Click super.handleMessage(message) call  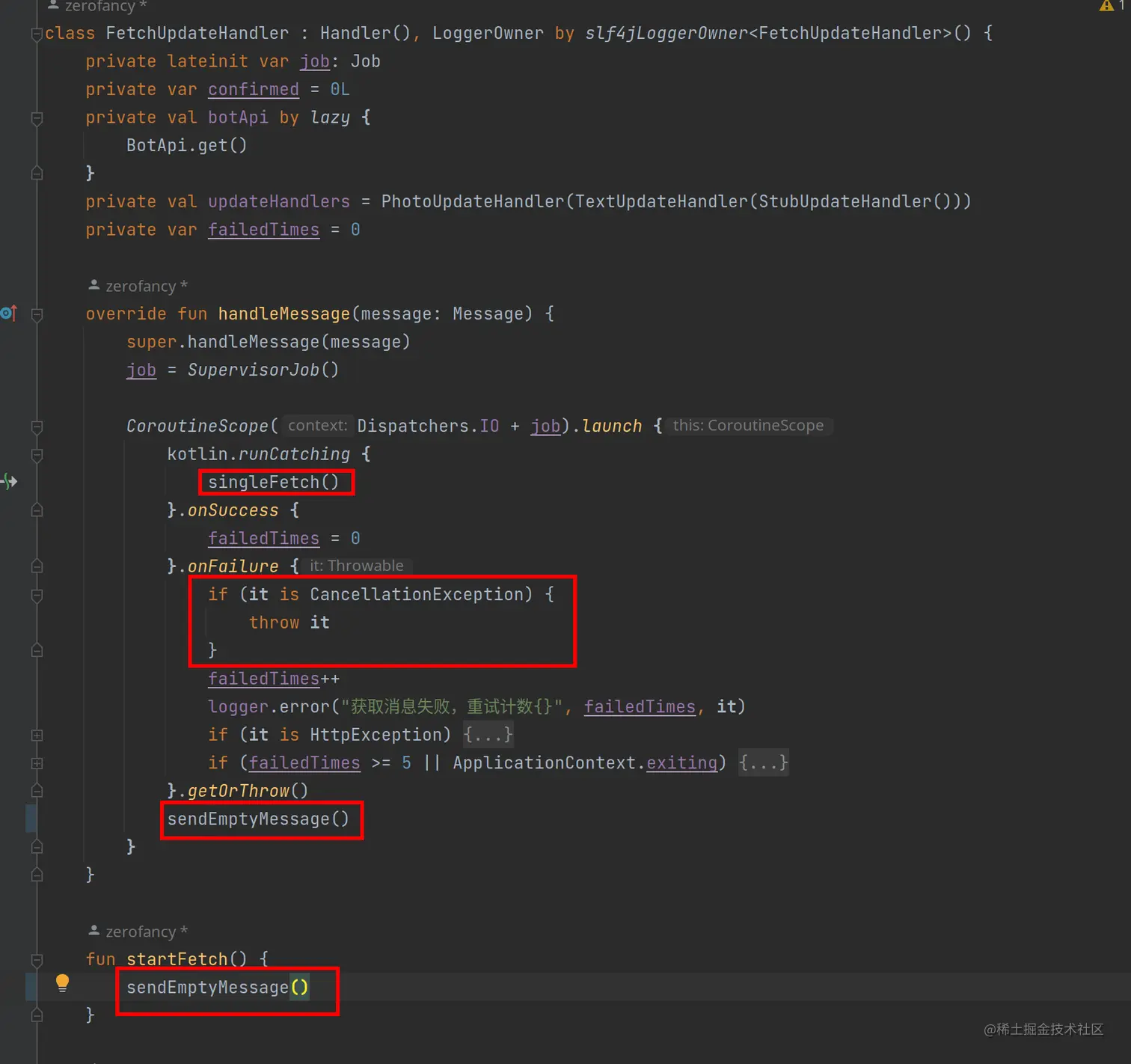point(268,342)
